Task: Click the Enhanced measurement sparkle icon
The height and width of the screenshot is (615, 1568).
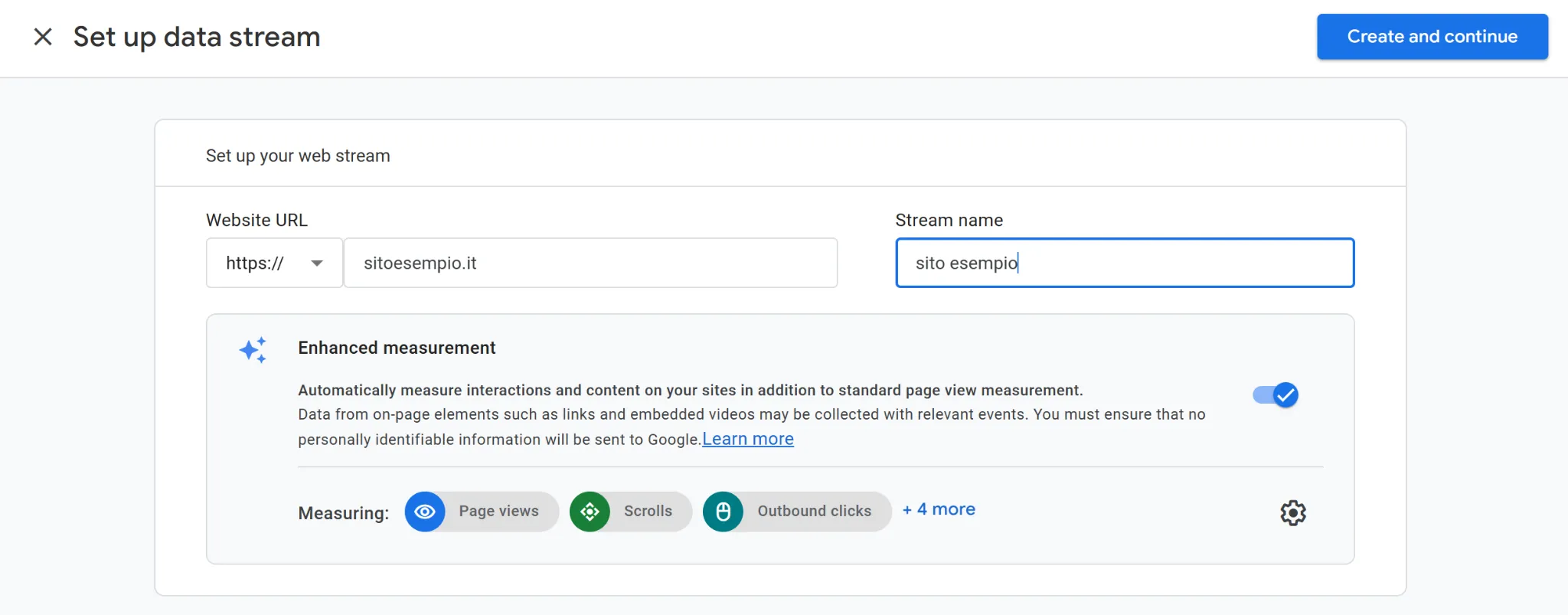Action: coord(253,350)
